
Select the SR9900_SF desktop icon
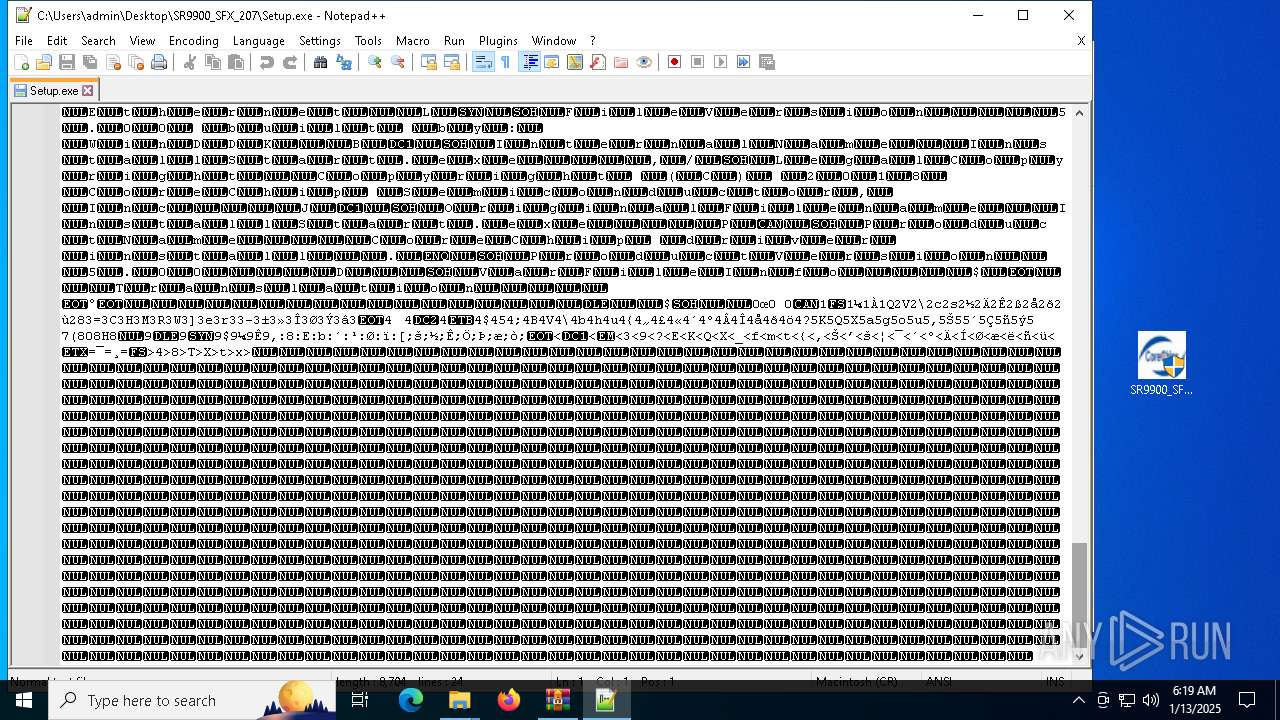(x=1162, y=364)
